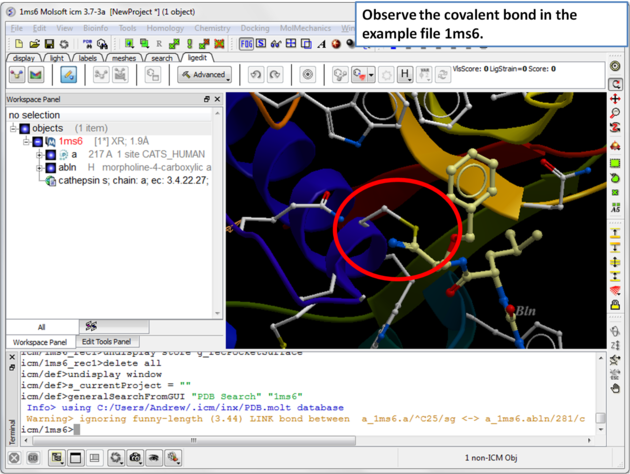Click the ligand editor pencil icon
The height and width of the screenshot is (474, 630).
pyautogui.click(x=69, y=75)
